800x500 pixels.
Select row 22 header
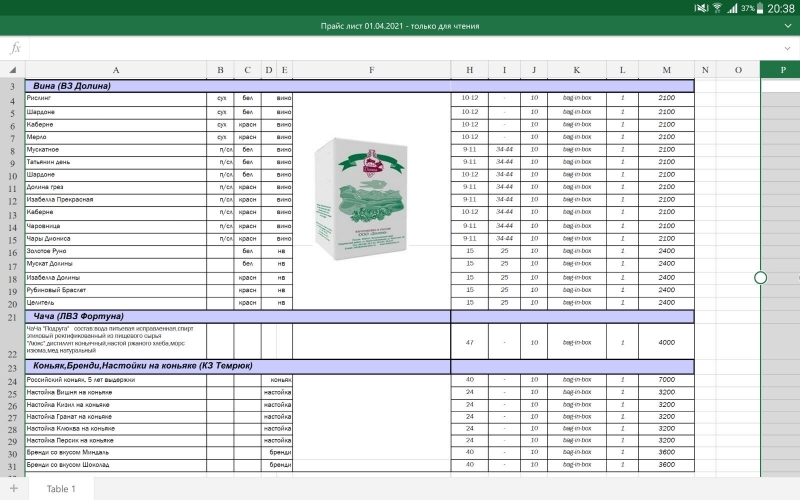point(12,341)
